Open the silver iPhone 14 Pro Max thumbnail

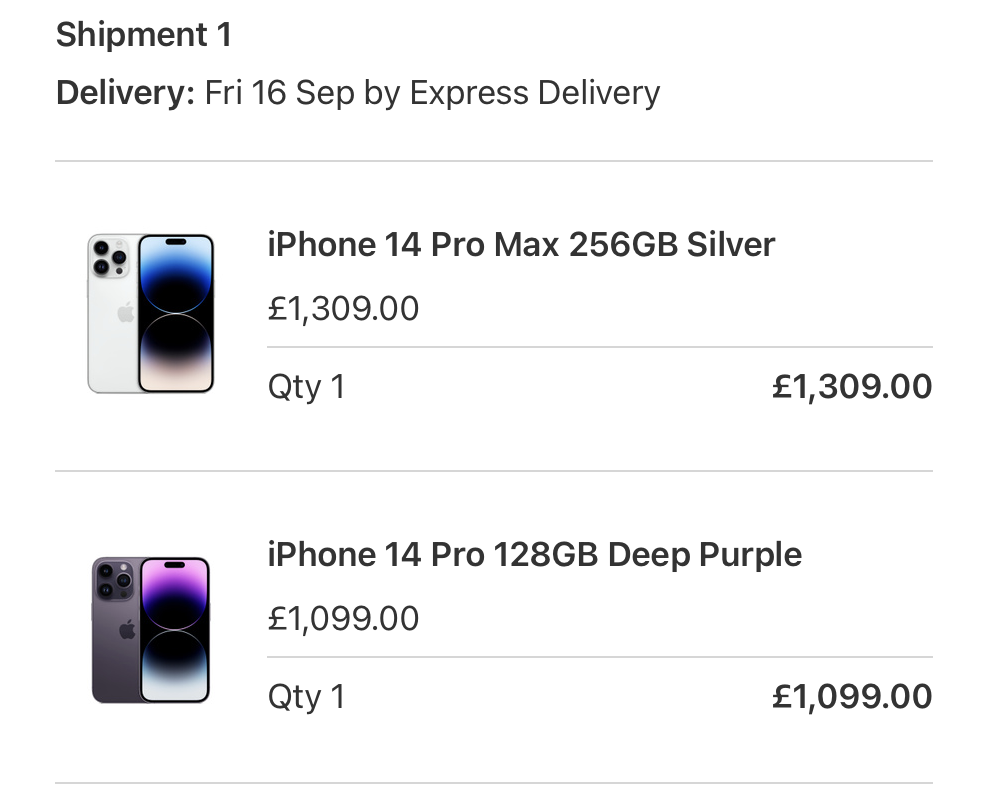coord(150,314)
